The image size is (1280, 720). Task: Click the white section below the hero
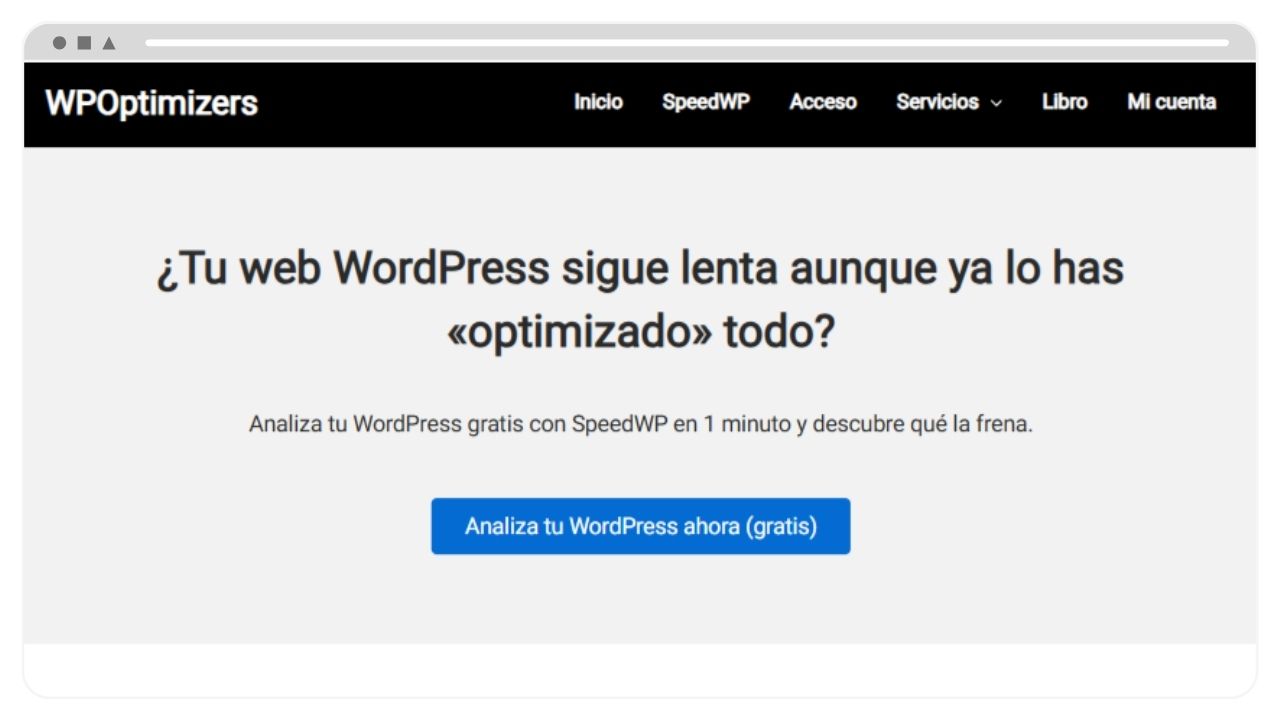(x=640, y=668)
